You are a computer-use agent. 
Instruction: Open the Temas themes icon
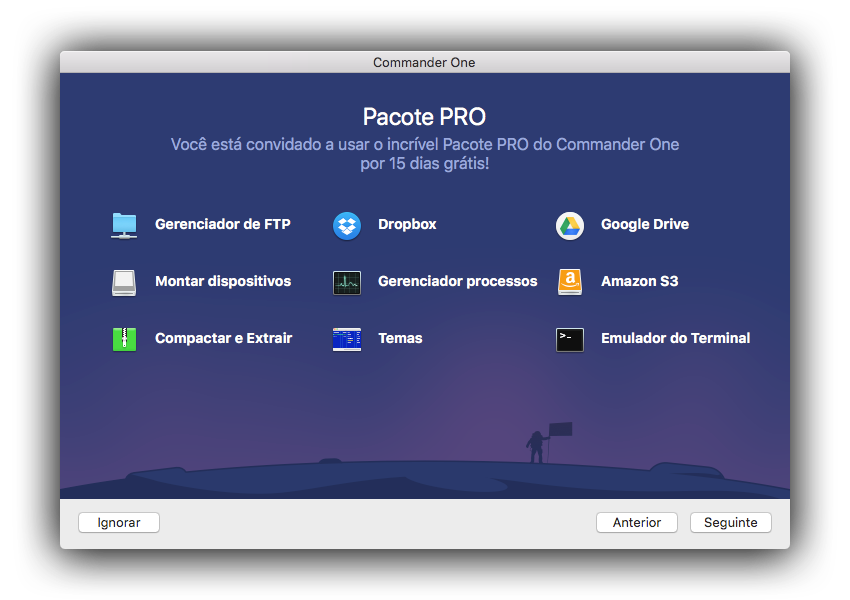[x=346, y=339]
